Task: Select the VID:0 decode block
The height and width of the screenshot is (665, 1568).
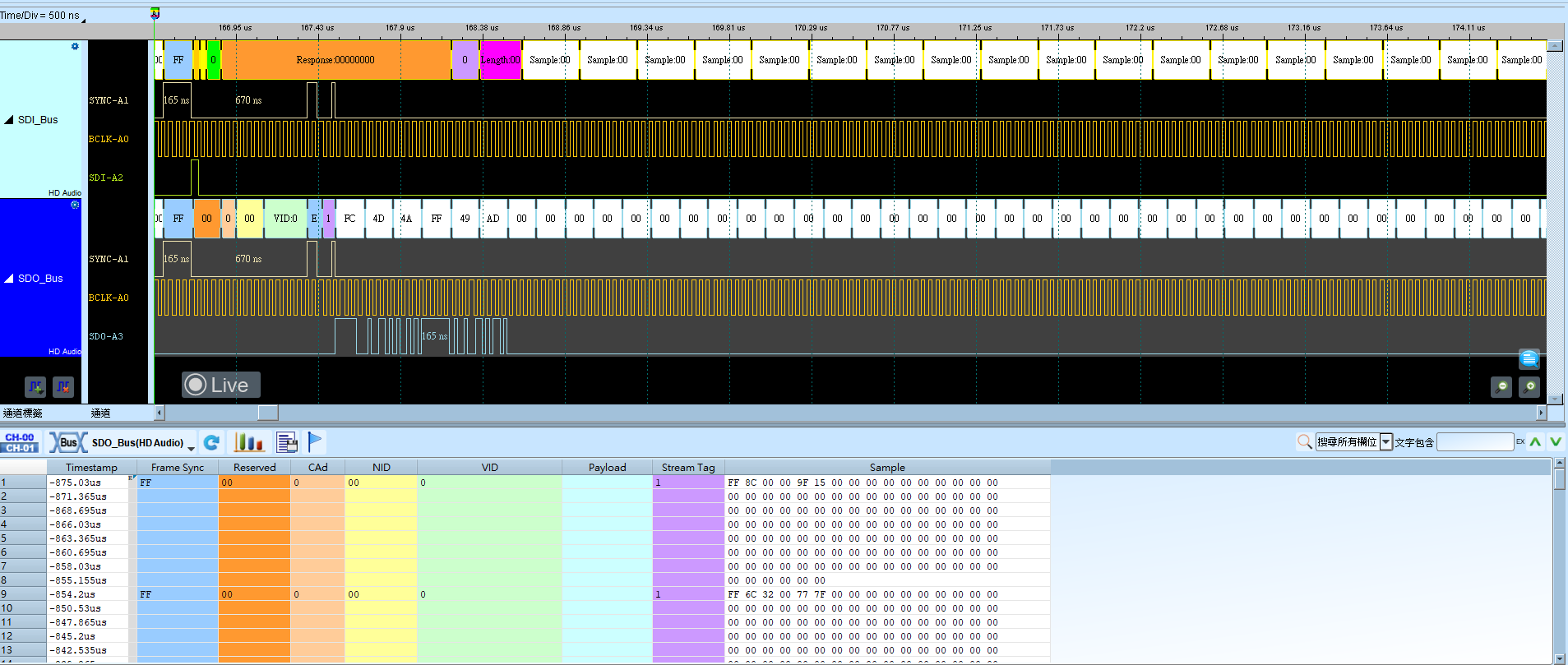Action: (x=285, y=219)
